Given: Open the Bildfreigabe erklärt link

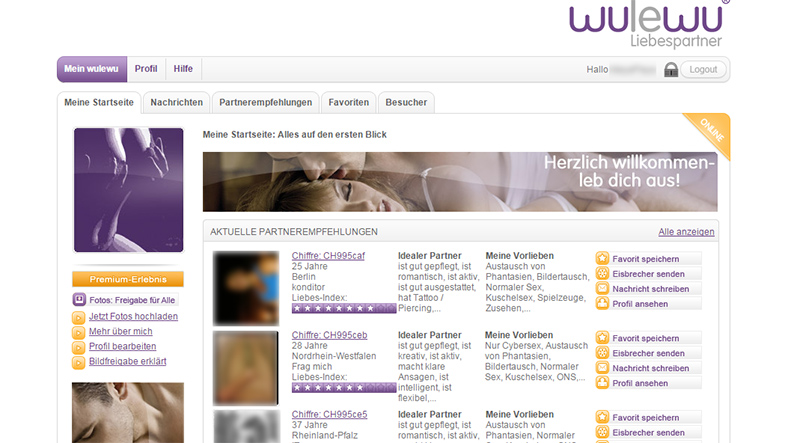Looking at the screenshot, I should coord(128,361).
